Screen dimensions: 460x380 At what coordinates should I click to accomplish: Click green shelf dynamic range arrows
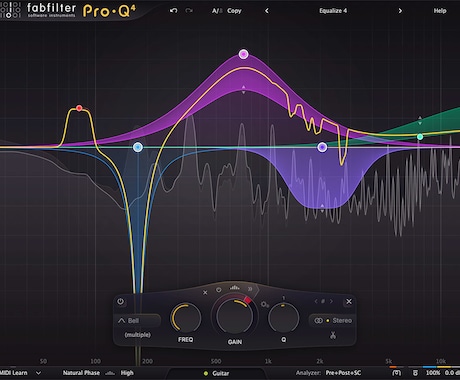point(420,121)
